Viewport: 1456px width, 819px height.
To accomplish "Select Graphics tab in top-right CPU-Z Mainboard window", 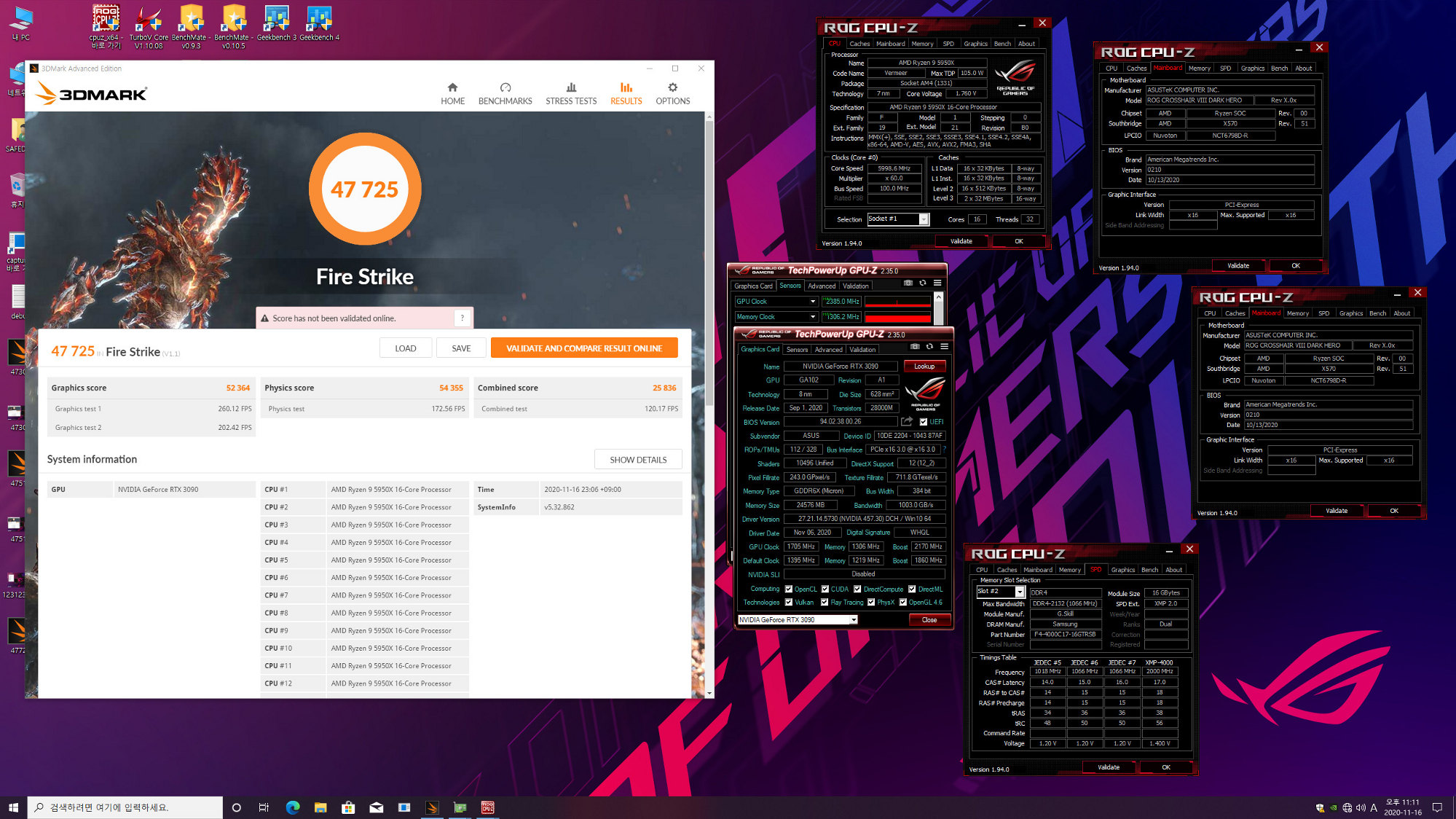I will [x=1252, y=68].
